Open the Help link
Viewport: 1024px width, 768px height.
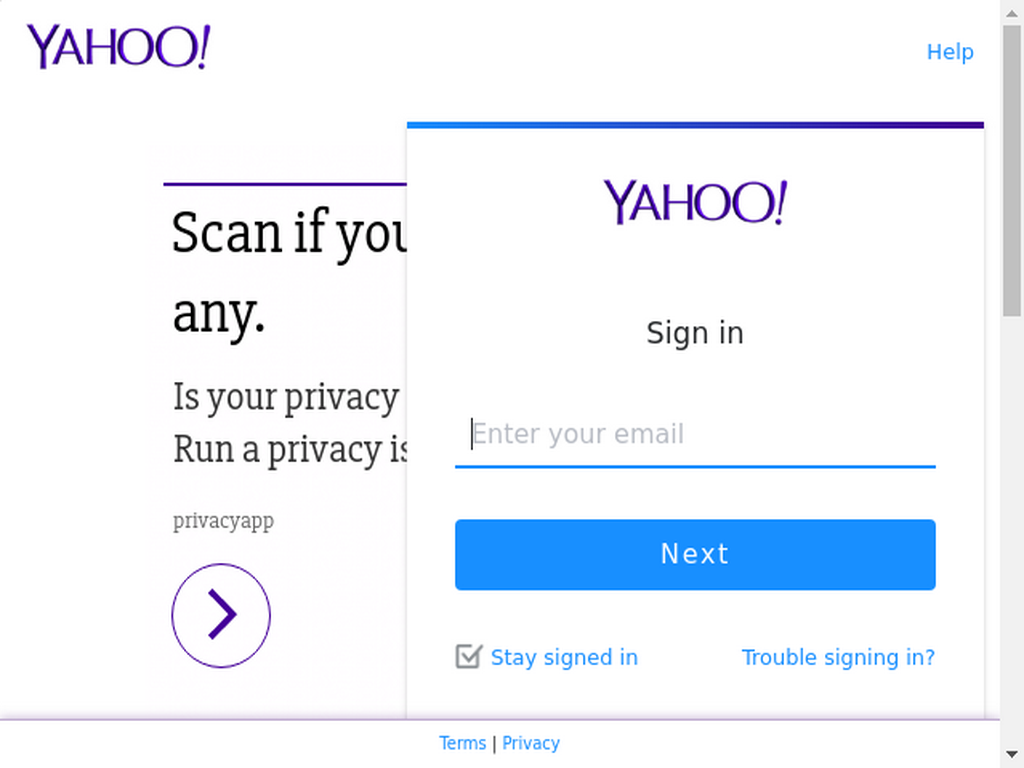click(950, 52)
